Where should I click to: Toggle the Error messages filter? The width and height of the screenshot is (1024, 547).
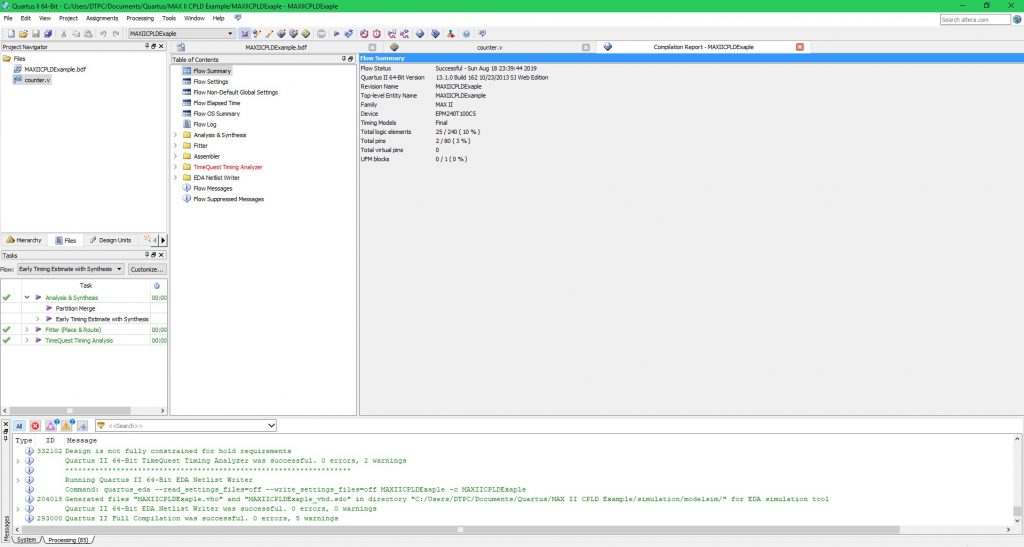[35, 426]
